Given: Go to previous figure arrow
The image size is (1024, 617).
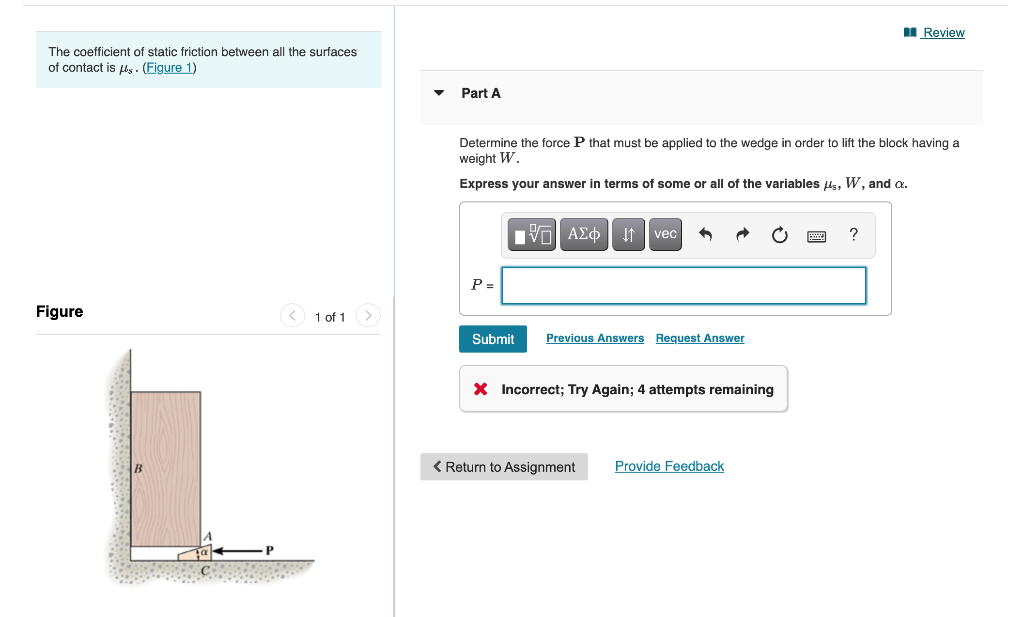Looking at the screenshot, I should tap(293, 316).
